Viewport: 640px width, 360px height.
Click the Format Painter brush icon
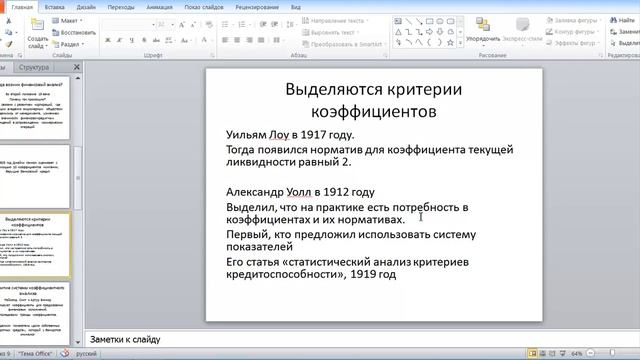(9, 44)
